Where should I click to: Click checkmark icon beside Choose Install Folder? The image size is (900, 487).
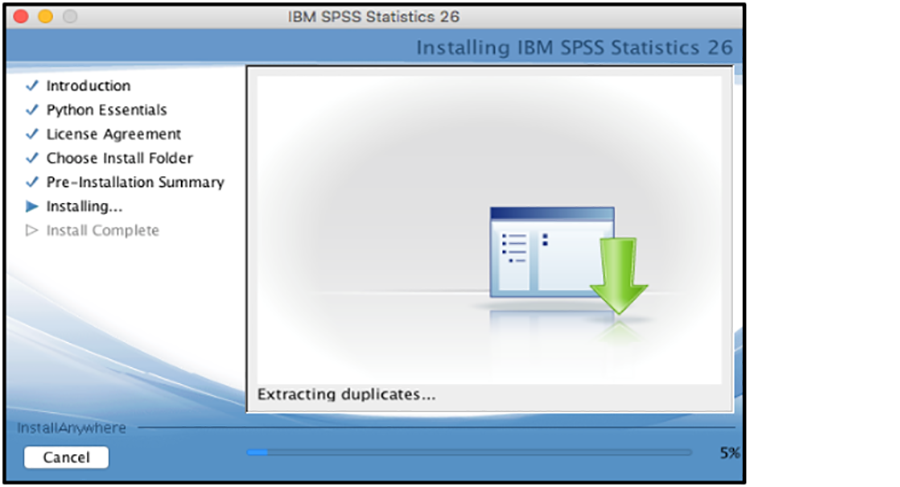[32, 158]
